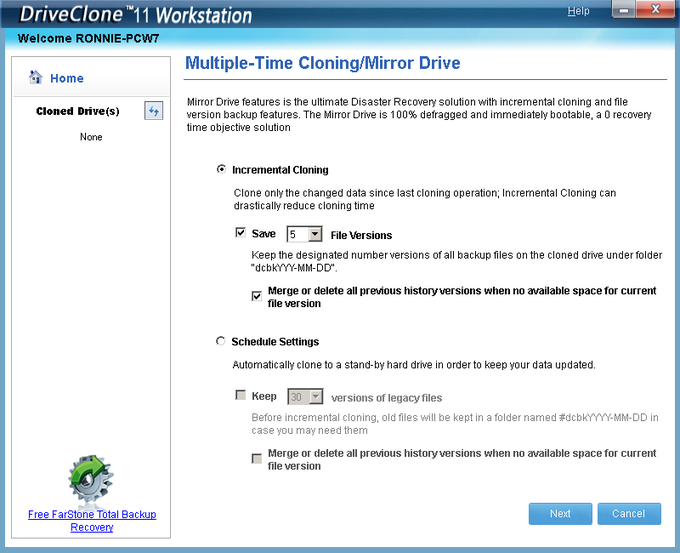This screenshot has width=680, height=553.
Task: Click the Home house icon
Action: point(36,78)
